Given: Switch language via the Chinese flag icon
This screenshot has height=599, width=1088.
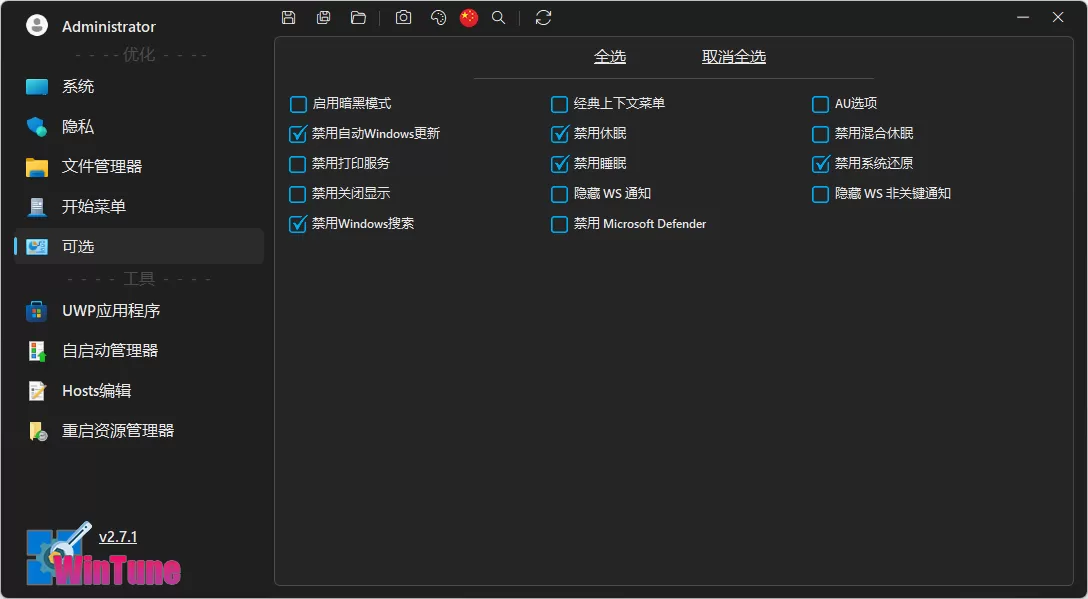Looking at the screenshot, I should tap(468, 17).
